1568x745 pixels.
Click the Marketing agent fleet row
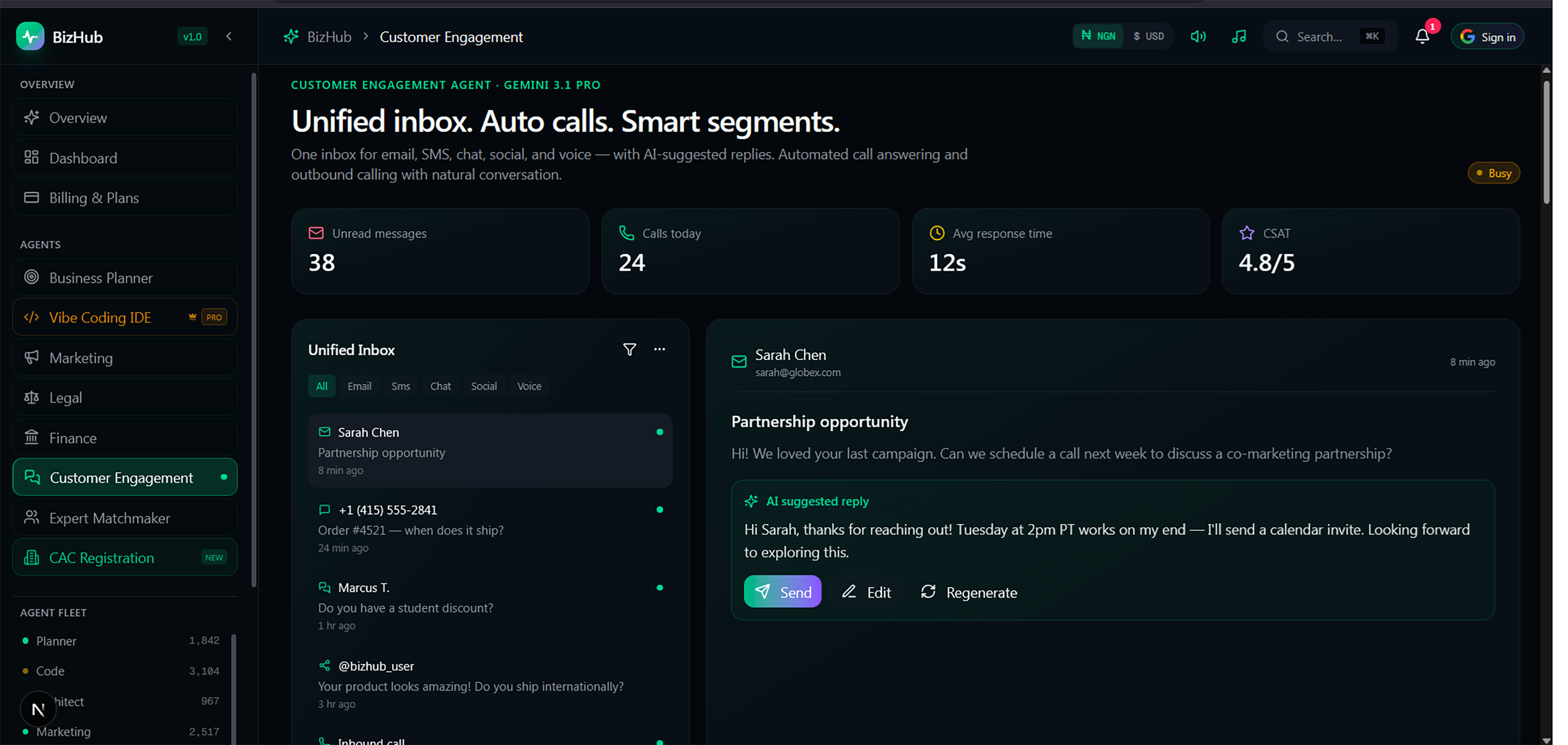pyautogui.click(x=121, y=732)
